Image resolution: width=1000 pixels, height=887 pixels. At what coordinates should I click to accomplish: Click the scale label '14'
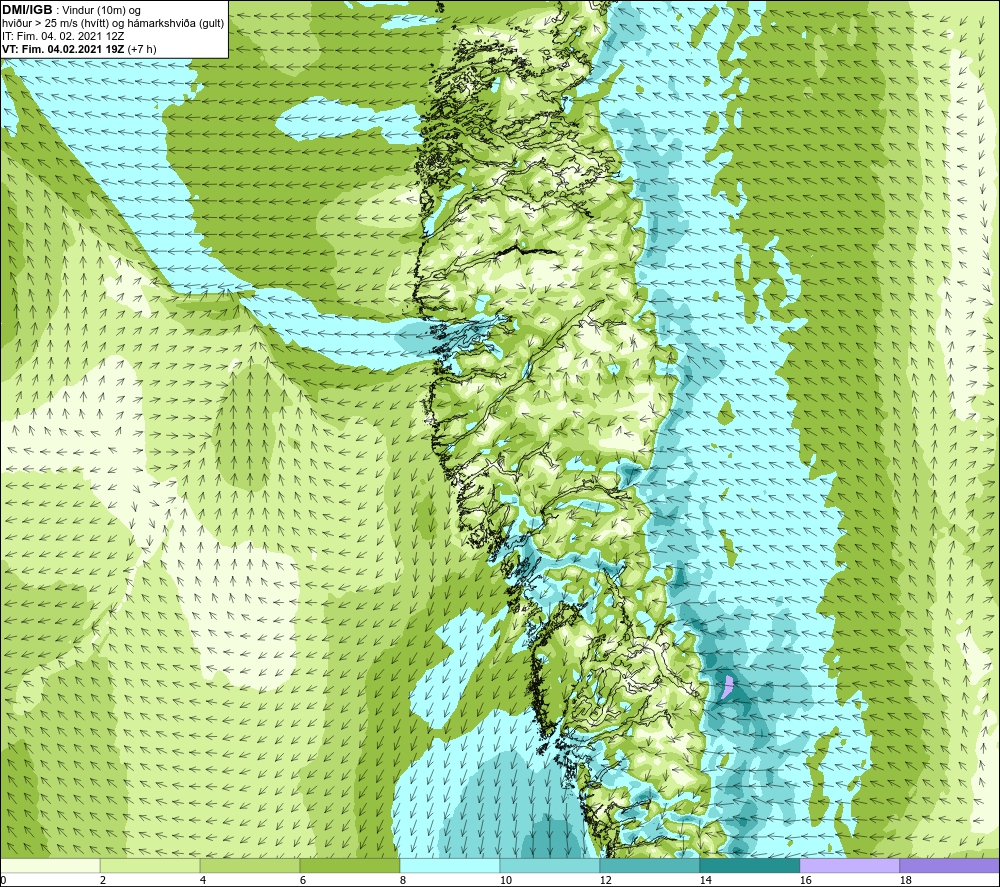coord(706,881)
